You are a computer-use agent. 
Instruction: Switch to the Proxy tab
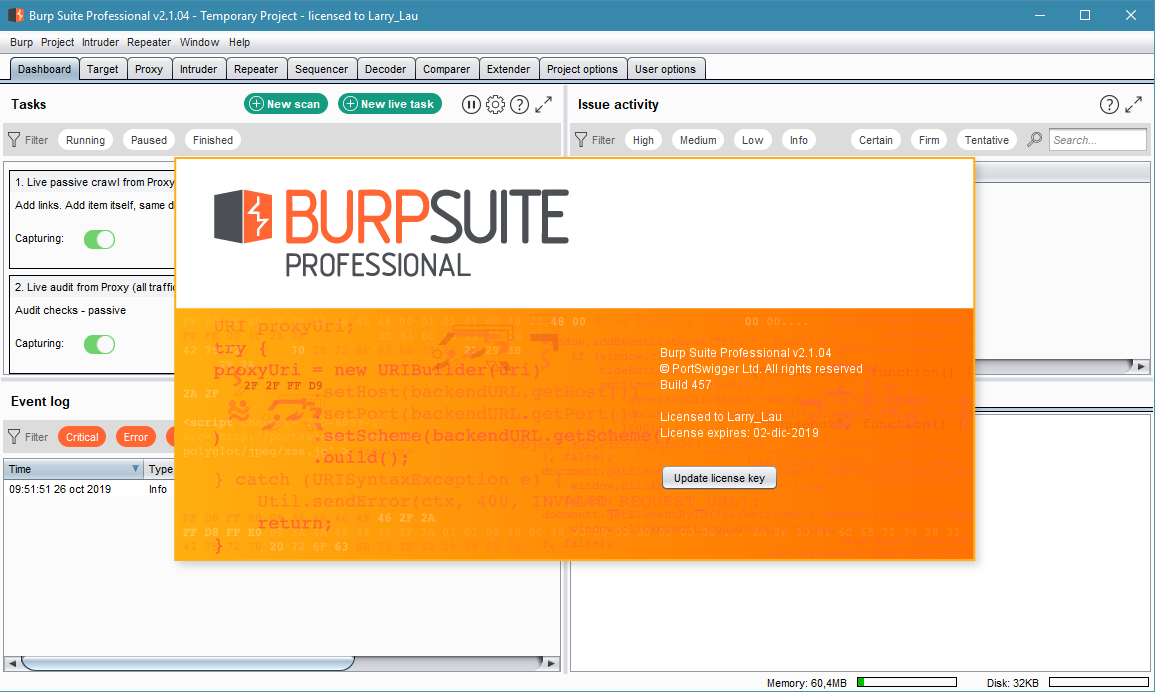pyautogui.click(x=149, y=69)
